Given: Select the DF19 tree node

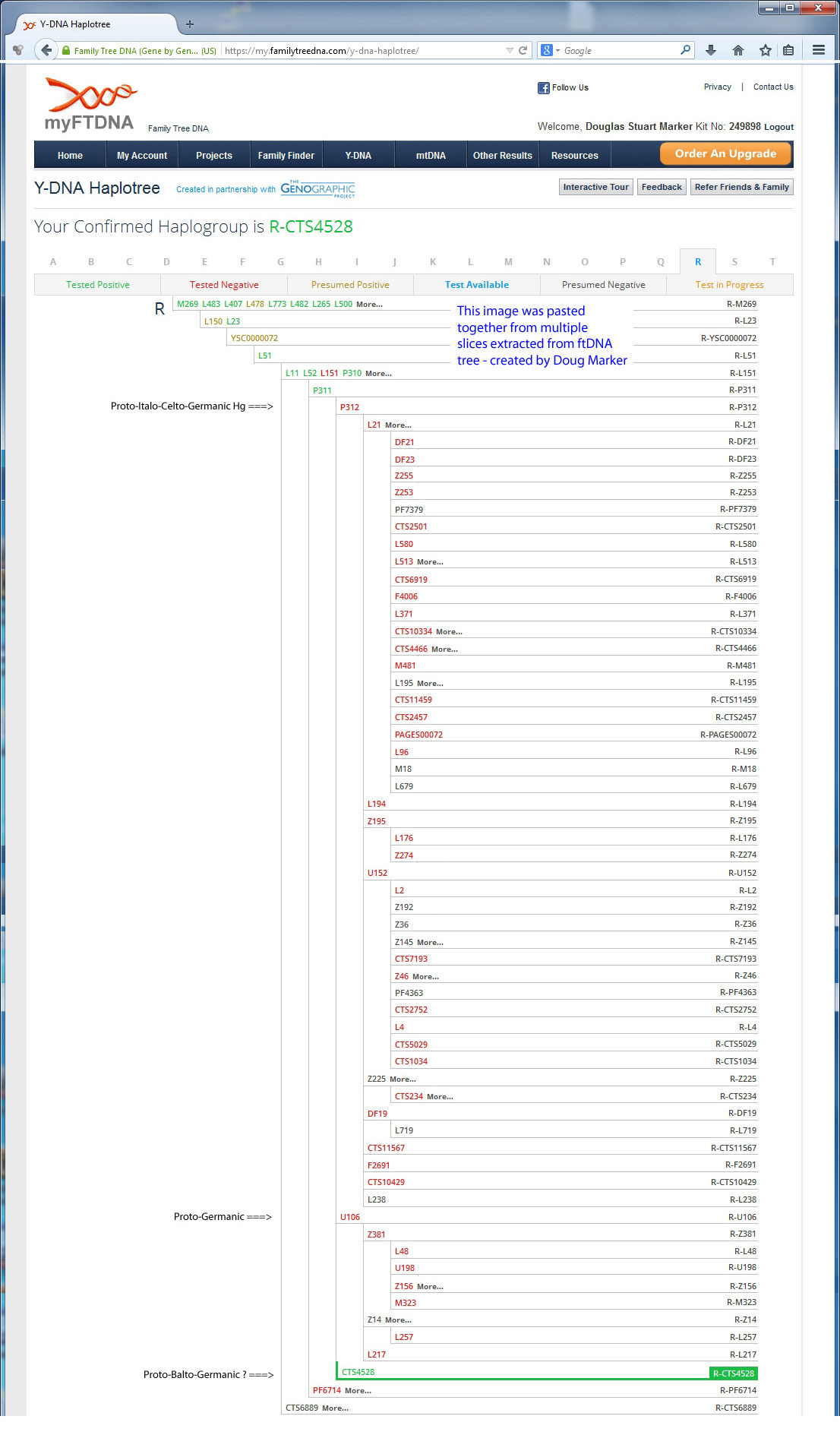Looking at the screenshot, I should tap(377, 1114).
